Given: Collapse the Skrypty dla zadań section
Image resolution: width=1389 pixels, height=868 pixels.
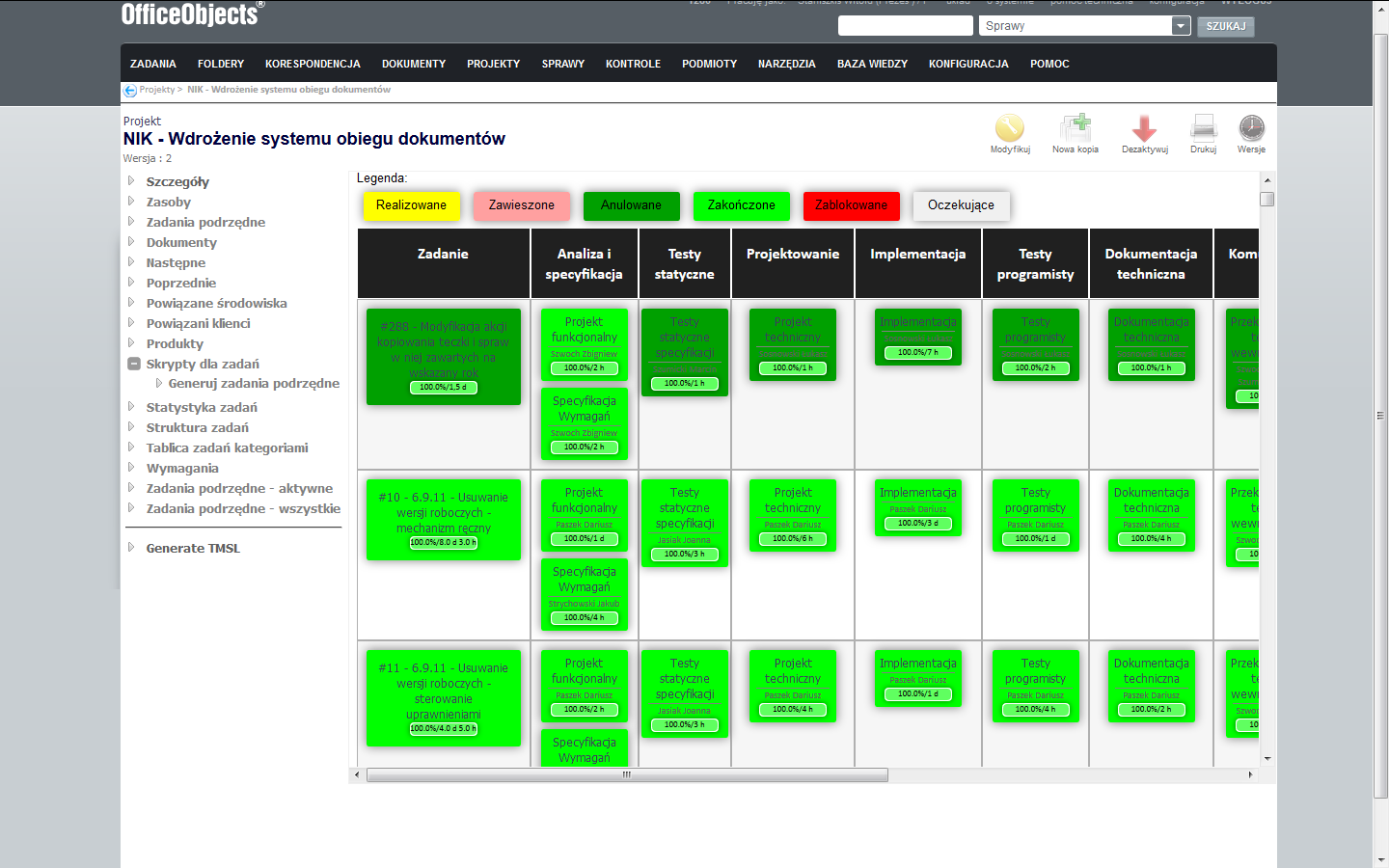Looking at the screenshot, I should pos(134,364).
